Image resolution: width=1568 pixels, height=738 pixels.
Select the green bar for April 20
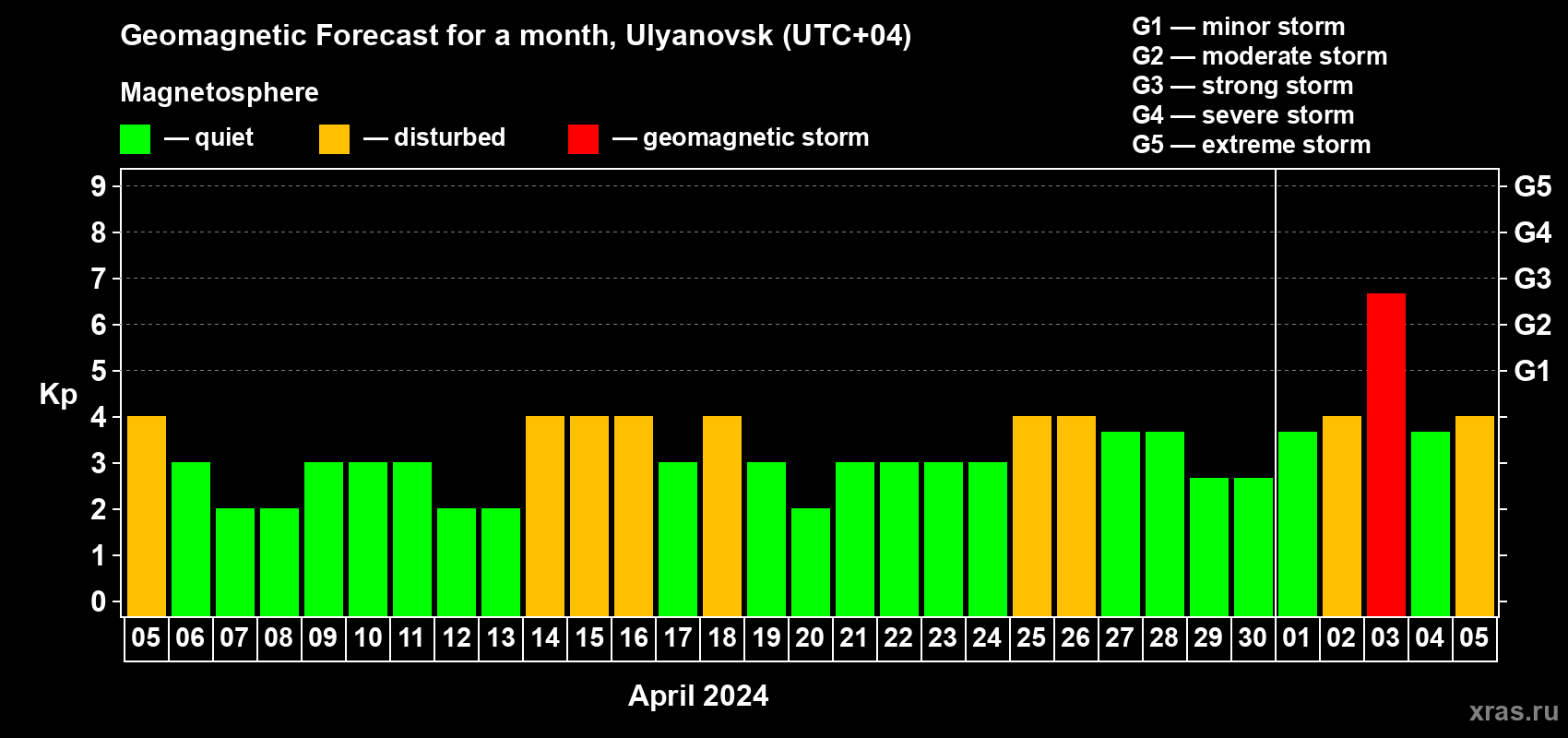811,563
